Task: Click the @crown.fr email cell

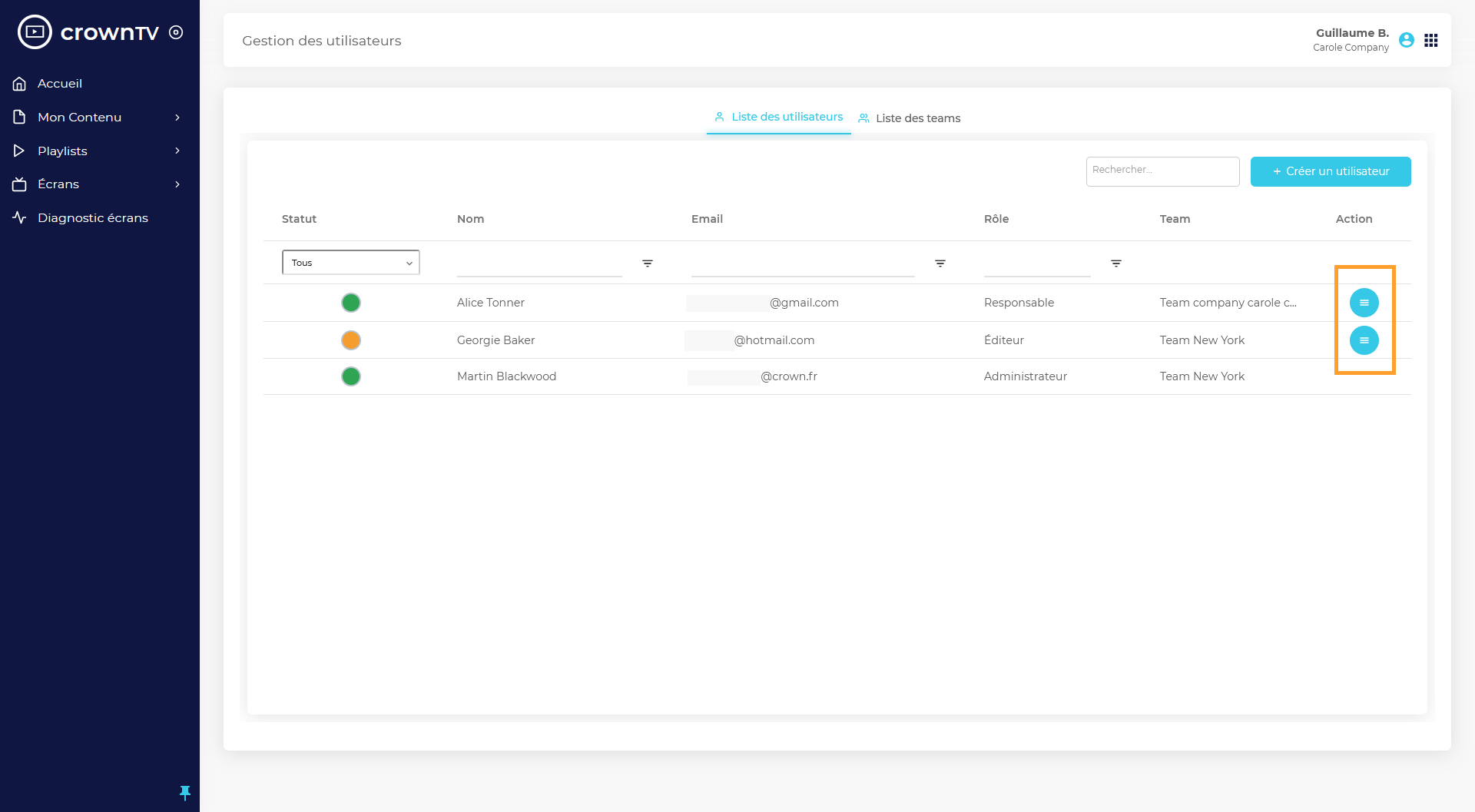Action: [x=753, y=376]
